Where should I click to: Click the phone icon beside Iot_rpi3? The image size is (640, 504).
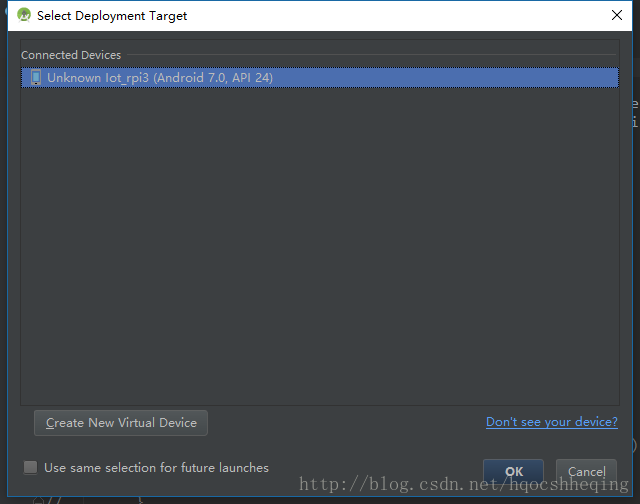(36, 78)
